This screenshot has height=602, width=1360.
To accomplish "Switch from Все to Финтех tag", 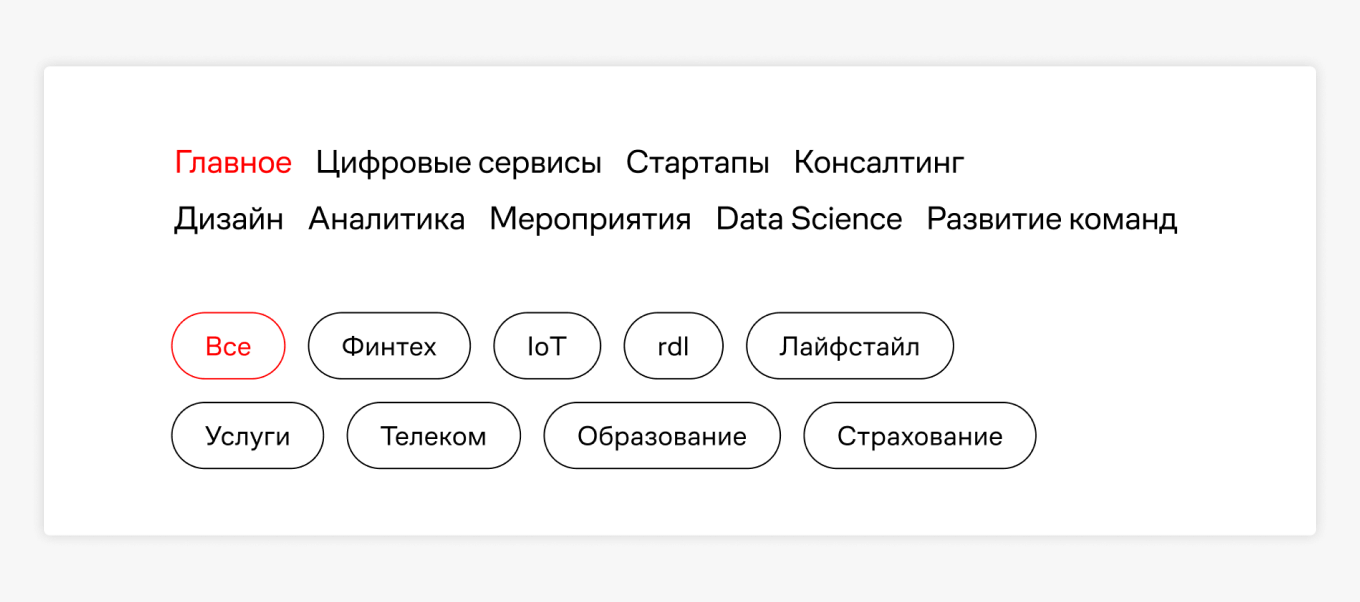I will click(x=389, y=346).
